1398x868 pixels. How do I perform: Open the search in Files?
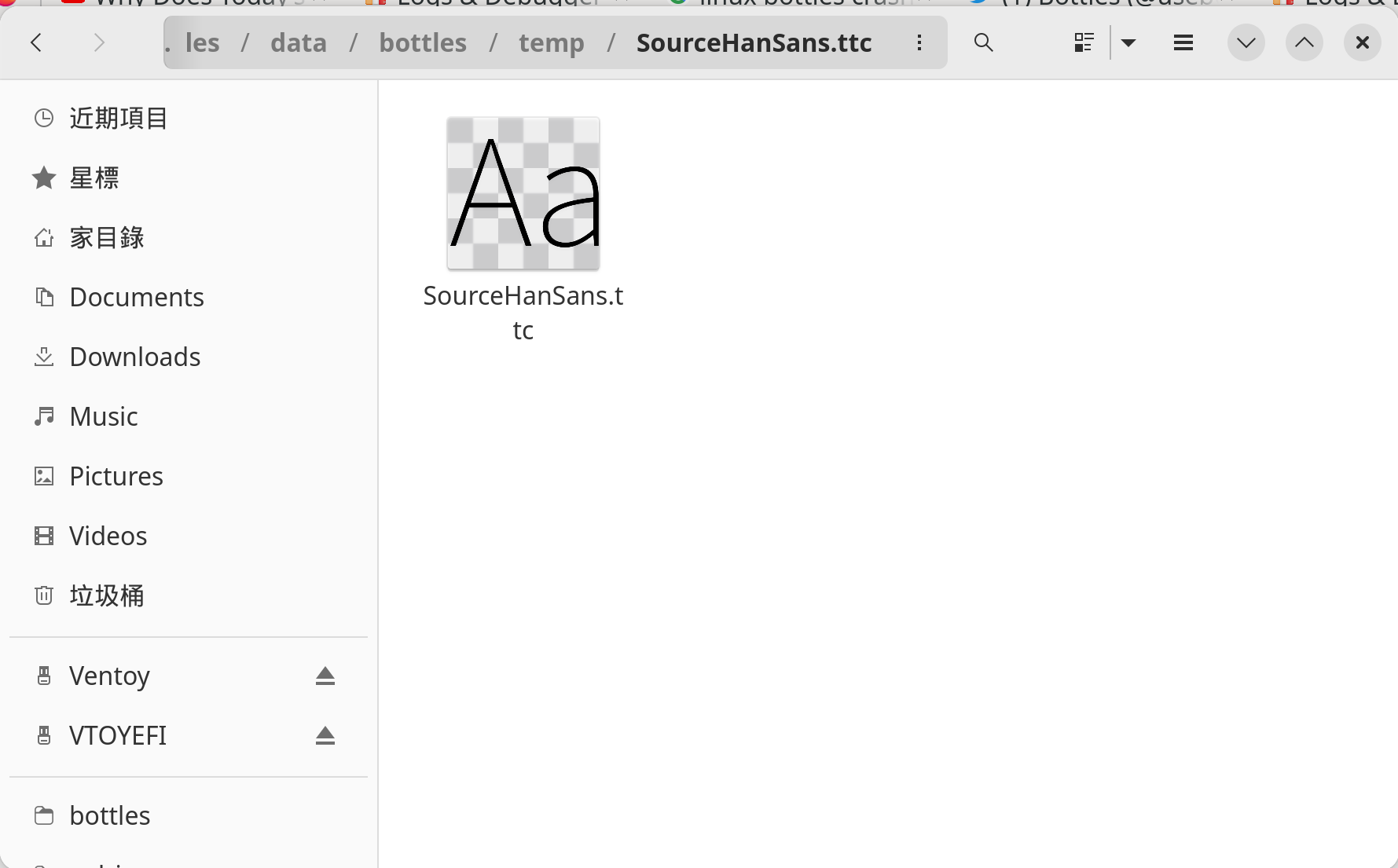coord(983,42)
